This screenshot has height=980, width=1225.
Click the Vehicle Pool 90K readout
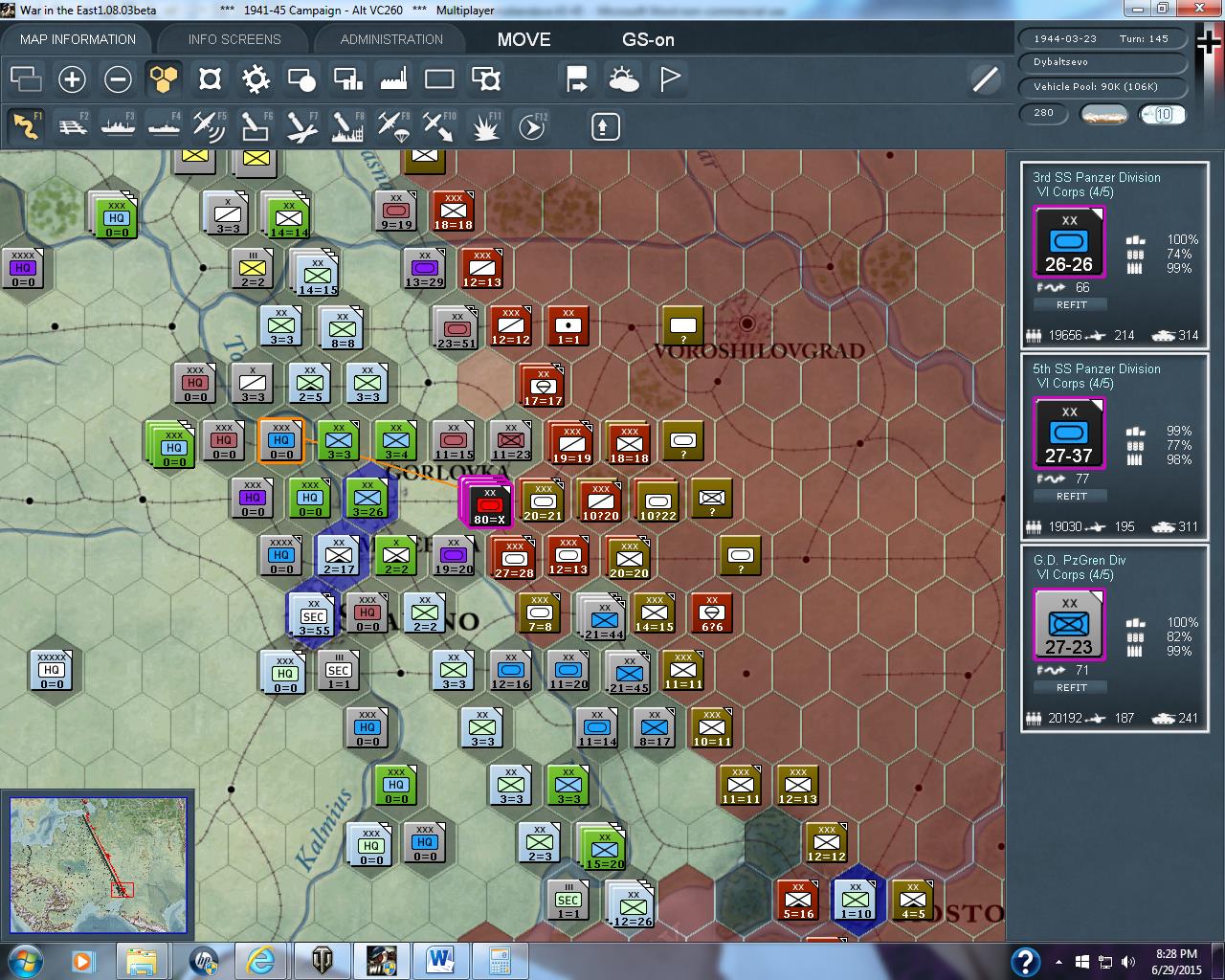(x=1101, y=87)
